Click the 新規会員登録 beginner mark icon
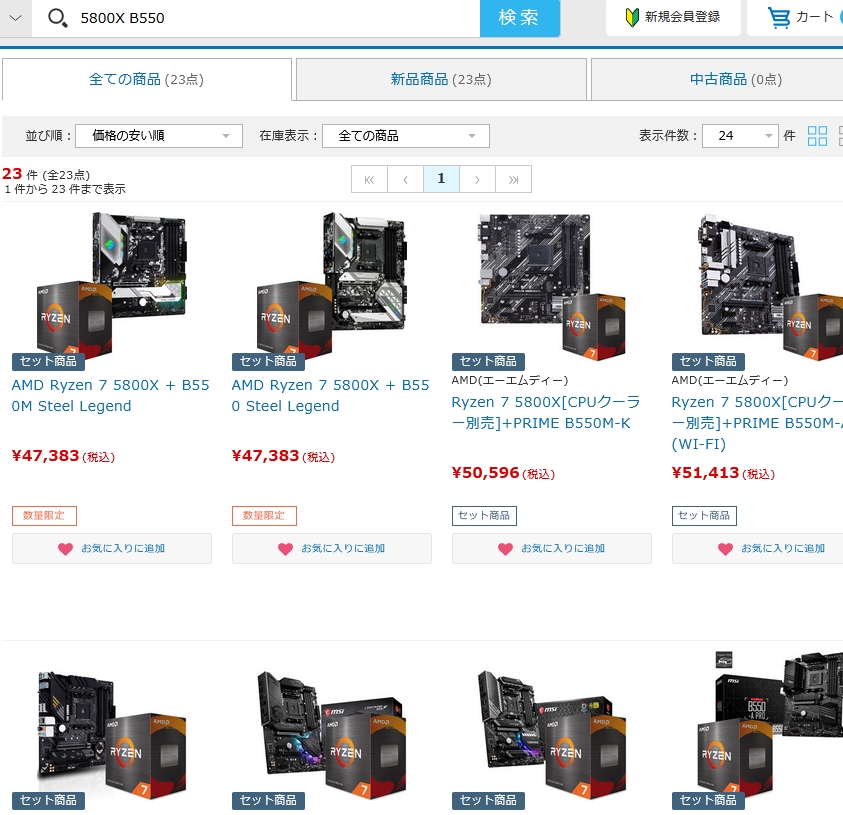Image resolution: width=843 pixels, height=815 pixels. tap(632, 17)
